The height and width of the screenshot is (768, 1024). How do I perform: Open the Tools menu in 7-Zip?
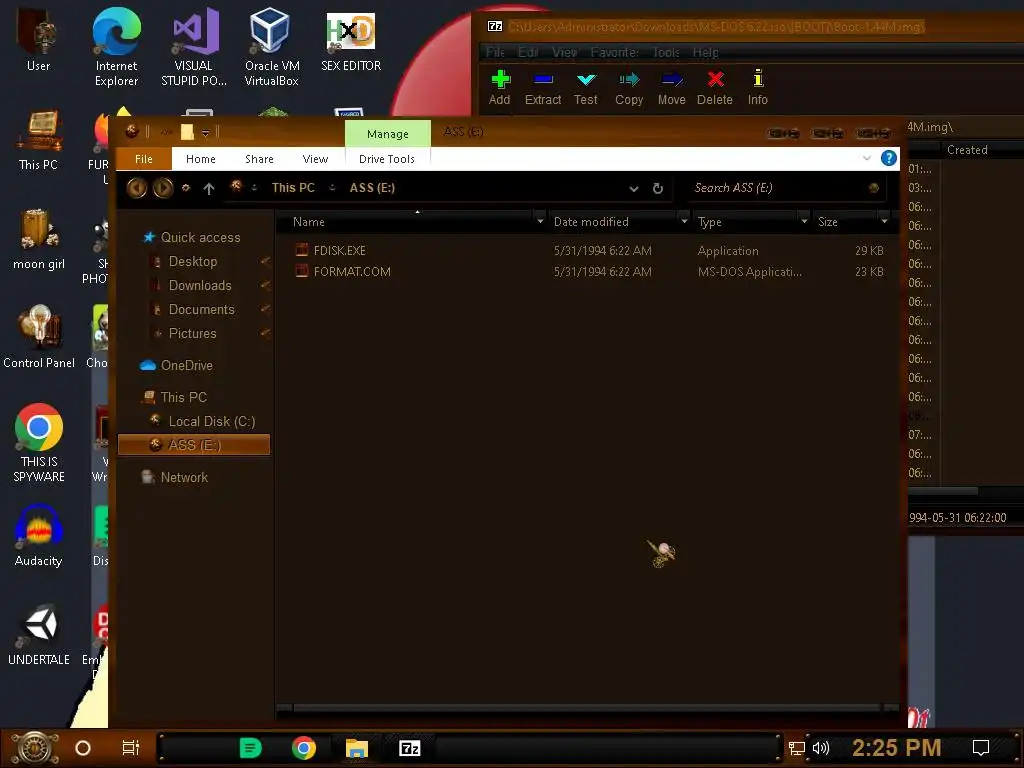666,52
